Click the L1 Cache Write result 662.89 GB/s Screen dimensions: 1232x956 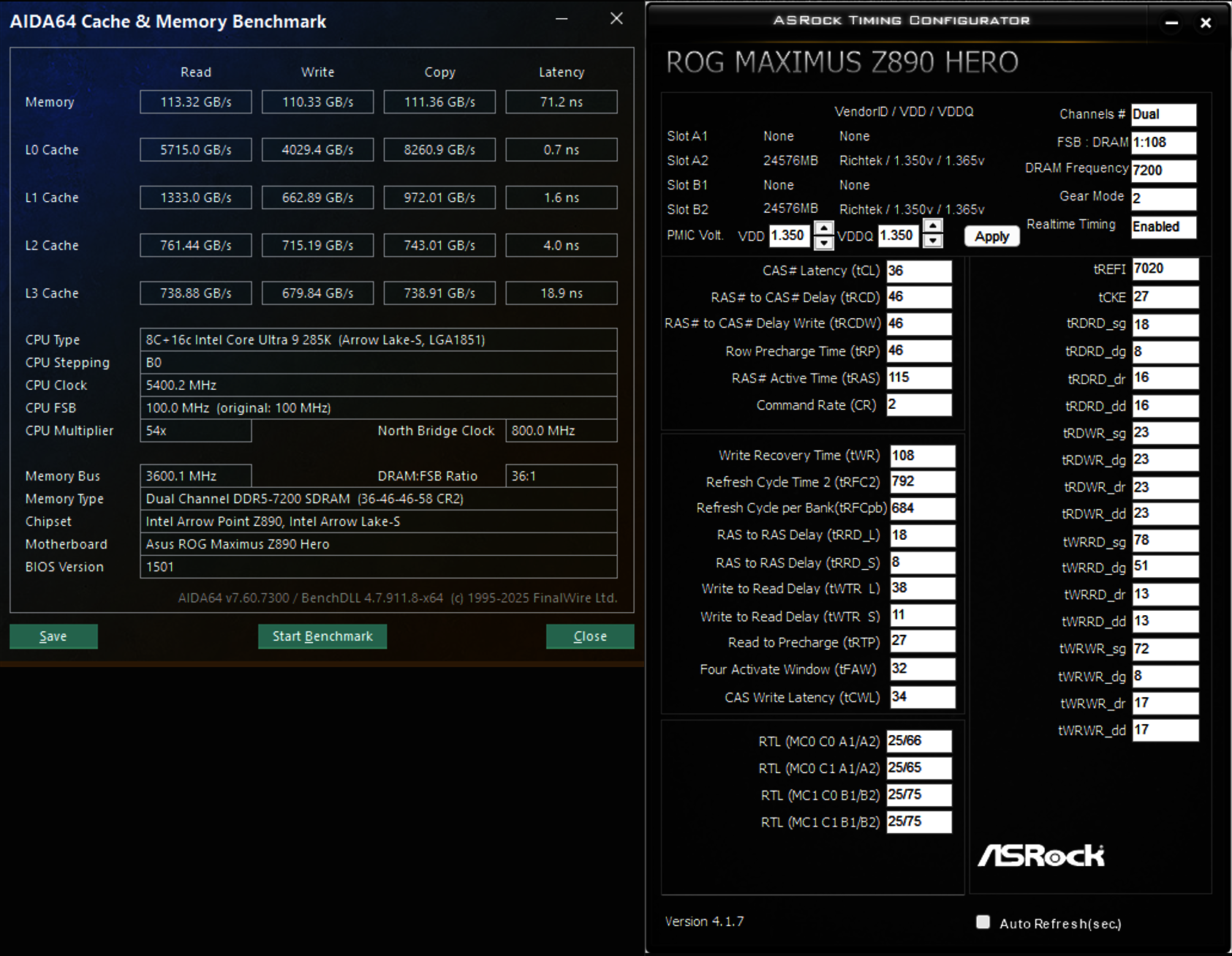[x=317, y=197]
